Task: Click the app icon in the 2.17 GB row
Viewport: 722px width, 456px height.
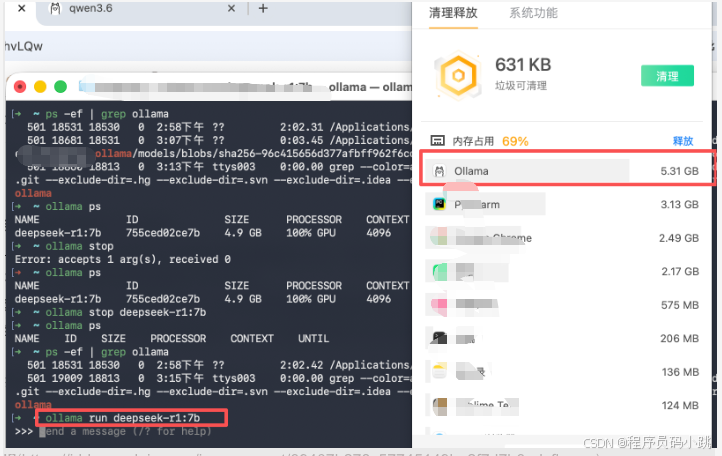Action: click(x=440, y=271)
